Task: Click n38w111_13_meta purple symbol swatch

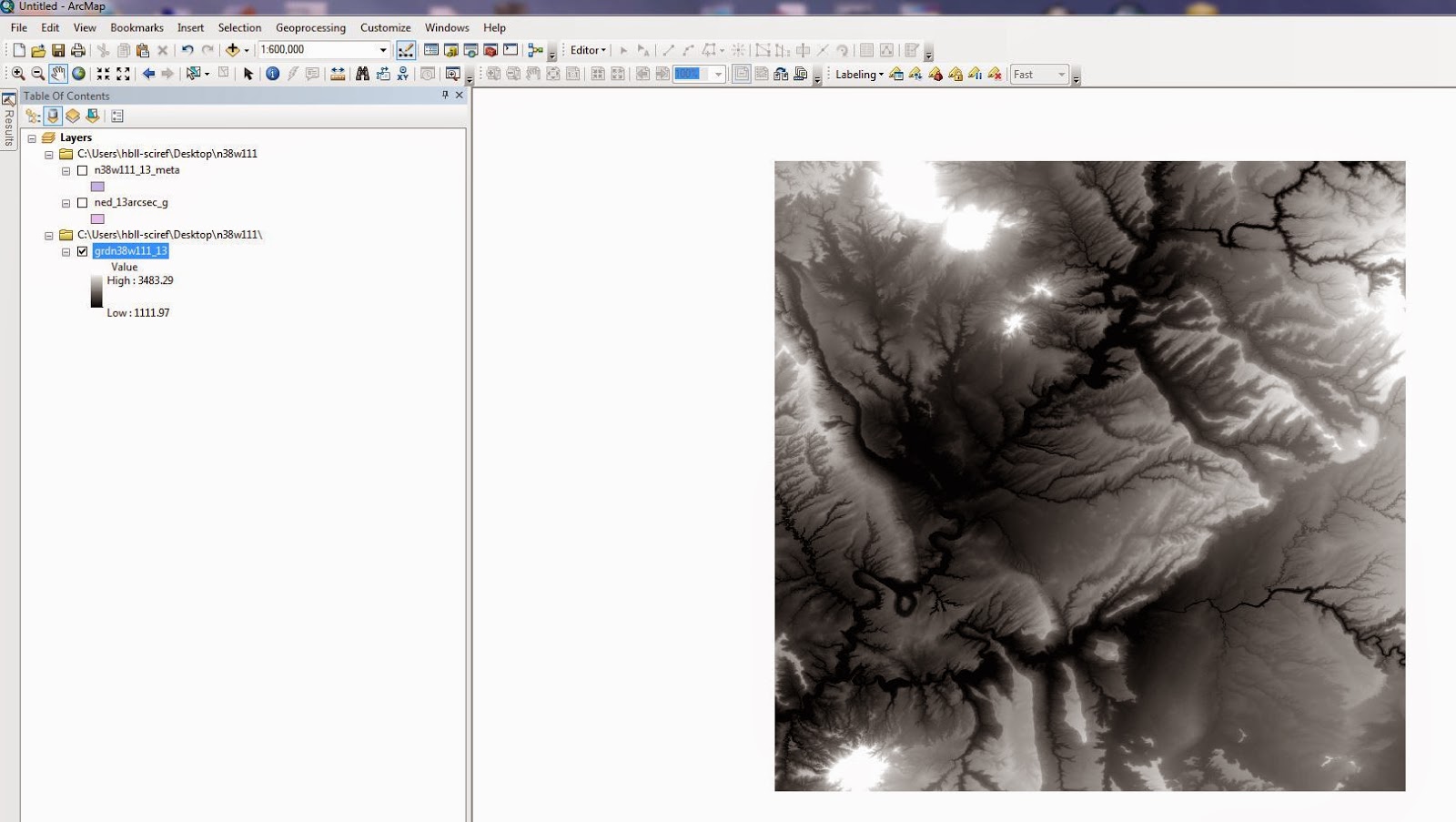Action: [x=97, y=187]
